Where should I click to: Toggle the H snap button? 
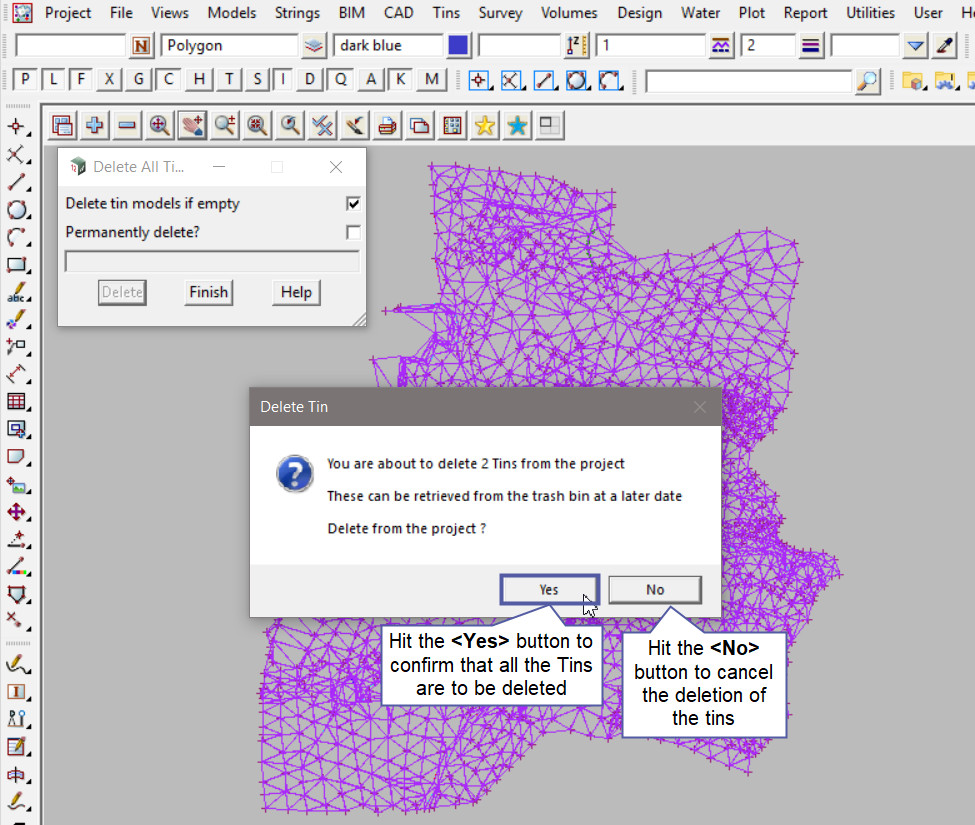click(x=199, y=79)
